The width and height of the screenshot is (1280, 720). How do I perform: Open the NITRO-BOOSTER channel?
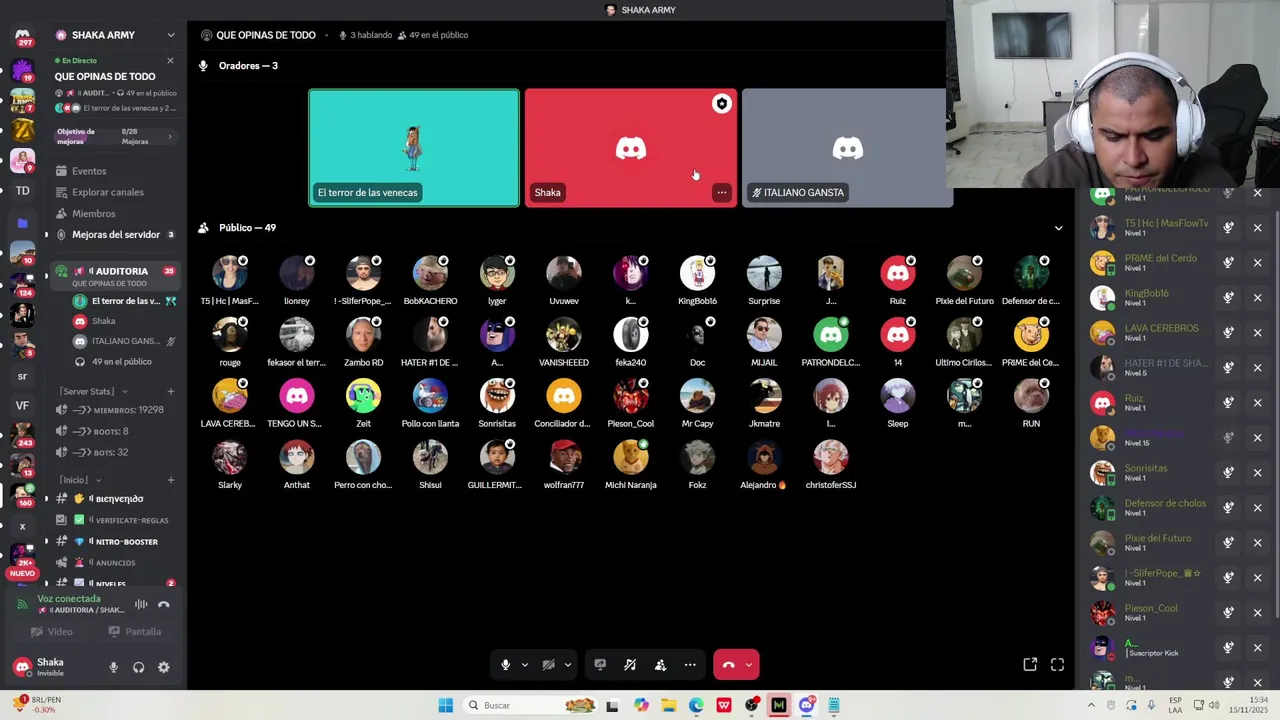pyautogui.click(x=115, y=542)
